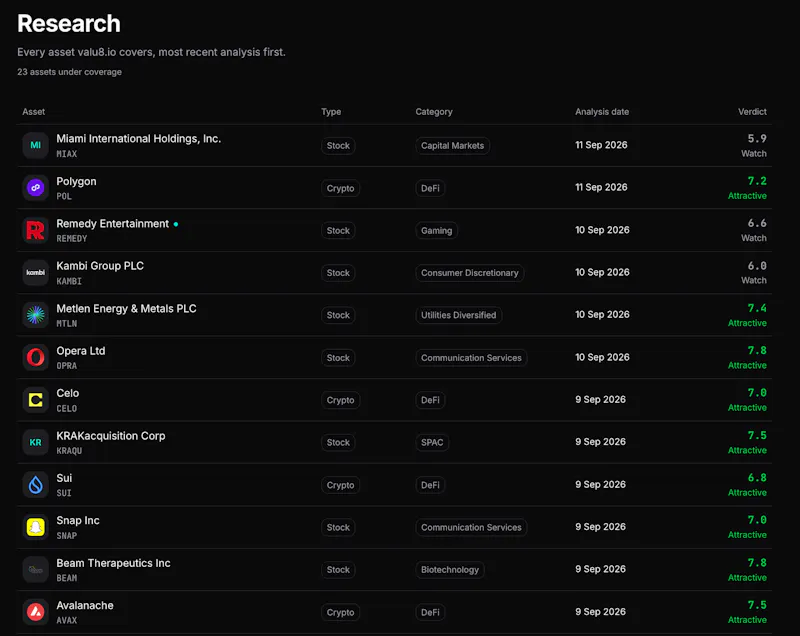Click the DeFi tag in Polygon row
800x636 pixels.
point(430,188)
